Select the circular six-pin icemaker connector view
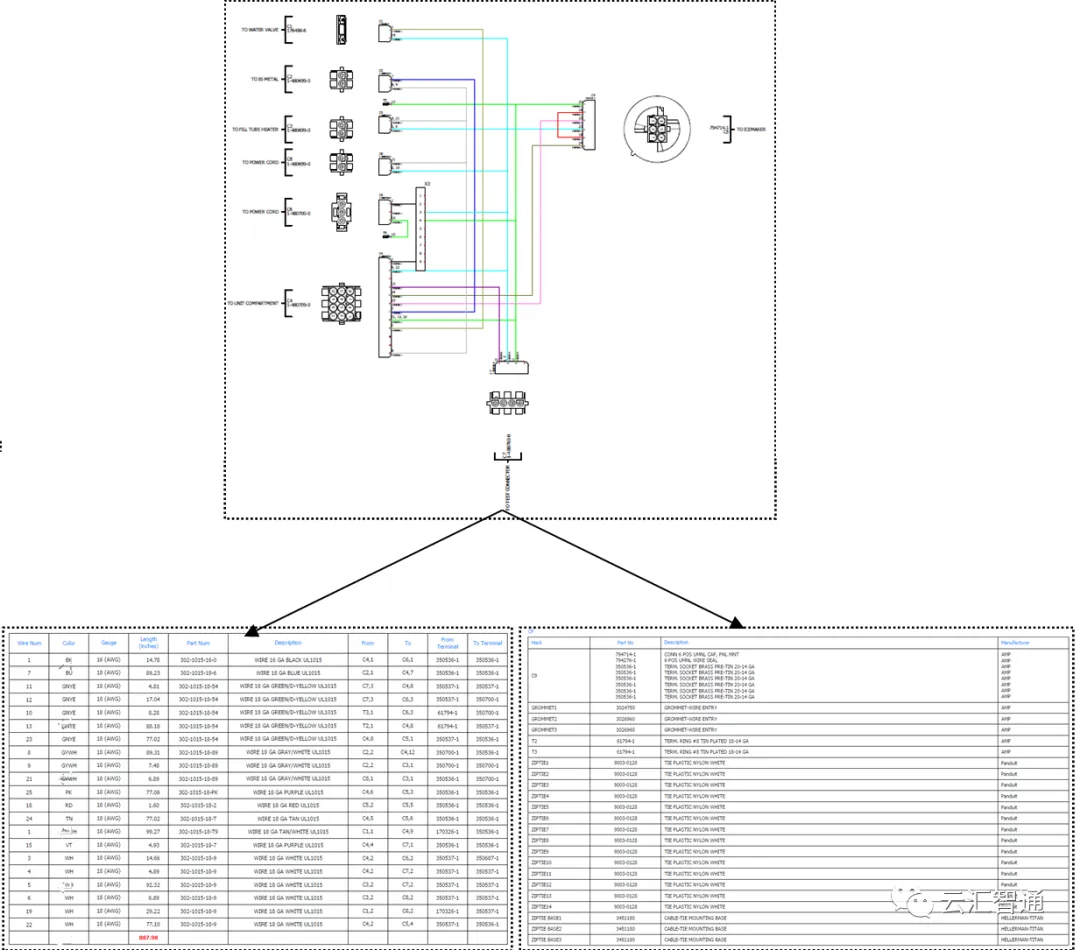 pyautogui.click(x=657, y=129)
